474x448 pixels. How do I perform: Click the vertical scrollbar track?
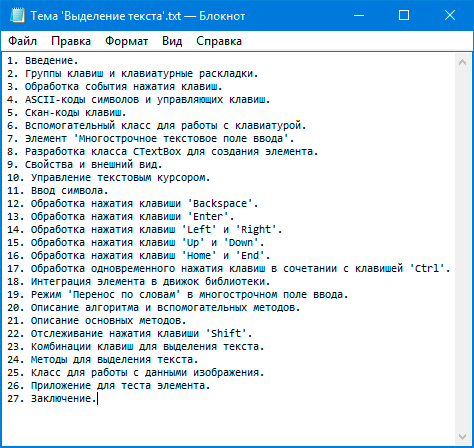coord(462,249)
